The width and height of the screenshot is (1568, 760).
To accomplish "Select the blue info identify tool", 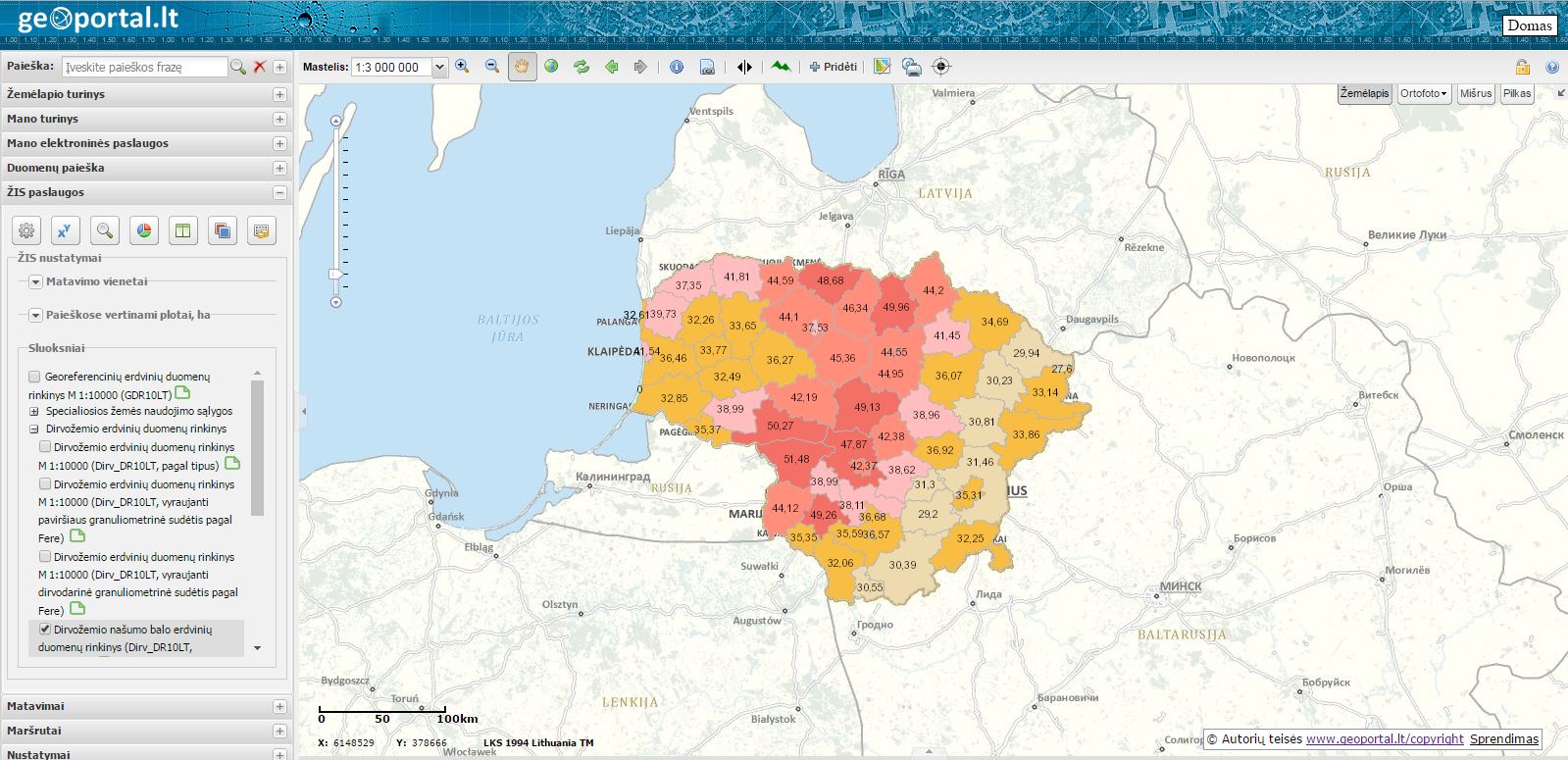I will [x=677, y=67].
